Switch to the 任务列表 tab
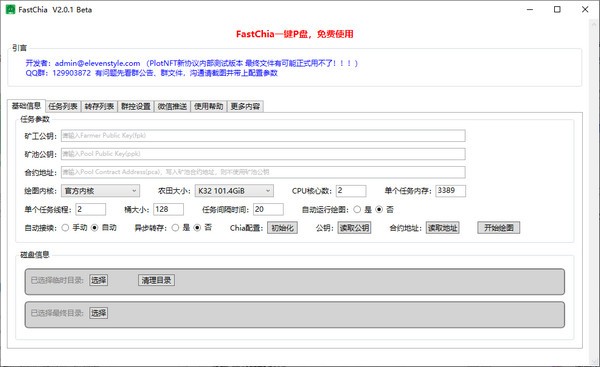 [x=63, y=106]
